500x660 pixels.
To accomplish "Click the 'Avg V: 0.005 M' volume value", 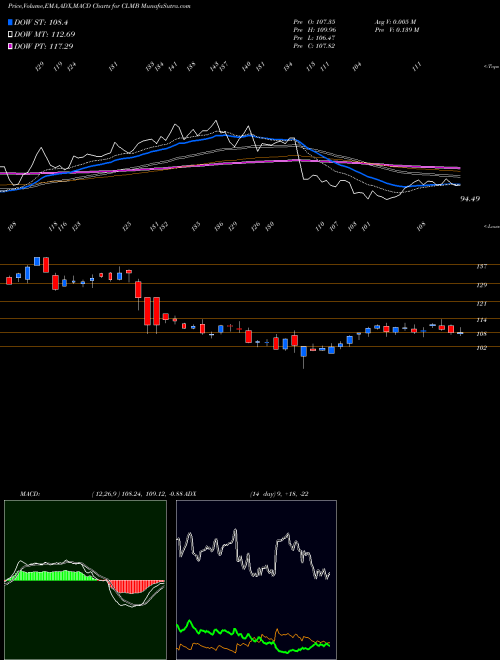I will point(395,22).
